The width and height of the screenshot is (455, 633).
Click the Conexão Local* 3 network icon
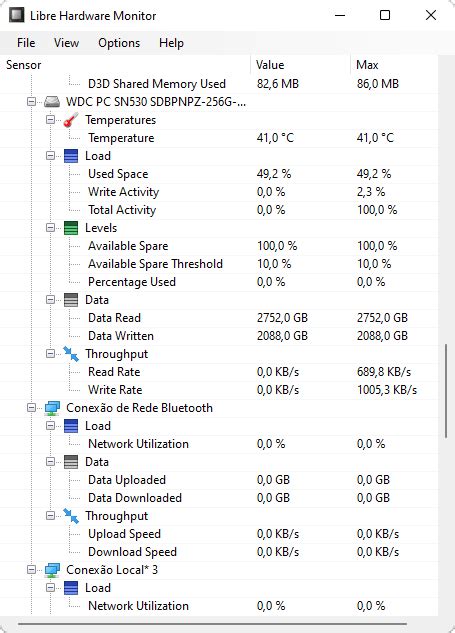pyautogui.click(x=52, y=570)
